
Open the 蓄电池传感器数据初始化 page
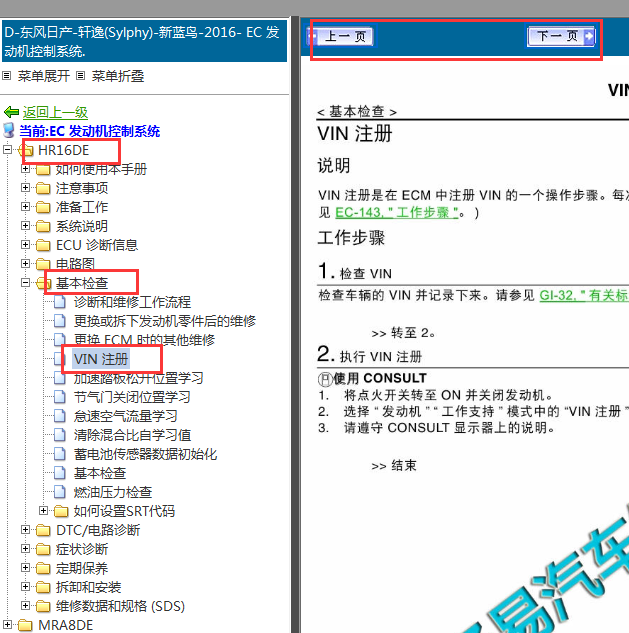(145, 454)
